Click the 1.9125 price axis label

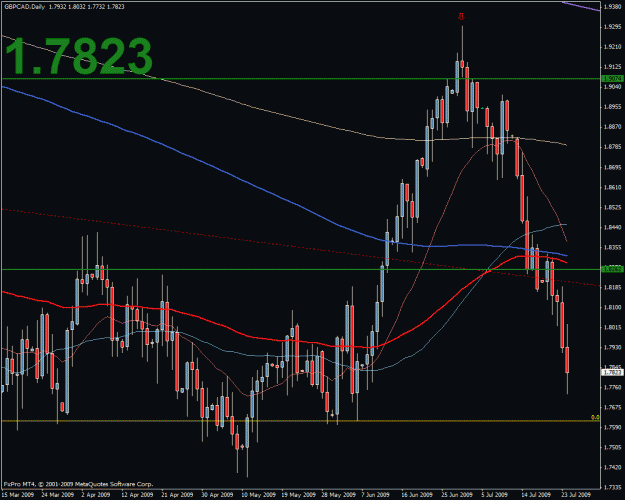click(x=613, y=67)
